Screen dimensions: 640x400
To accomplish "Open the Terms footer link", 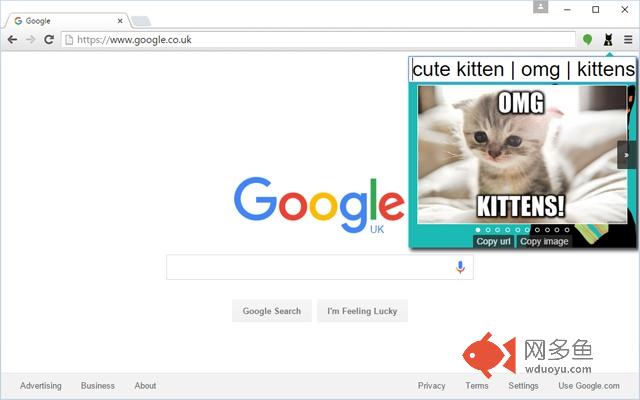I will 477,385.
